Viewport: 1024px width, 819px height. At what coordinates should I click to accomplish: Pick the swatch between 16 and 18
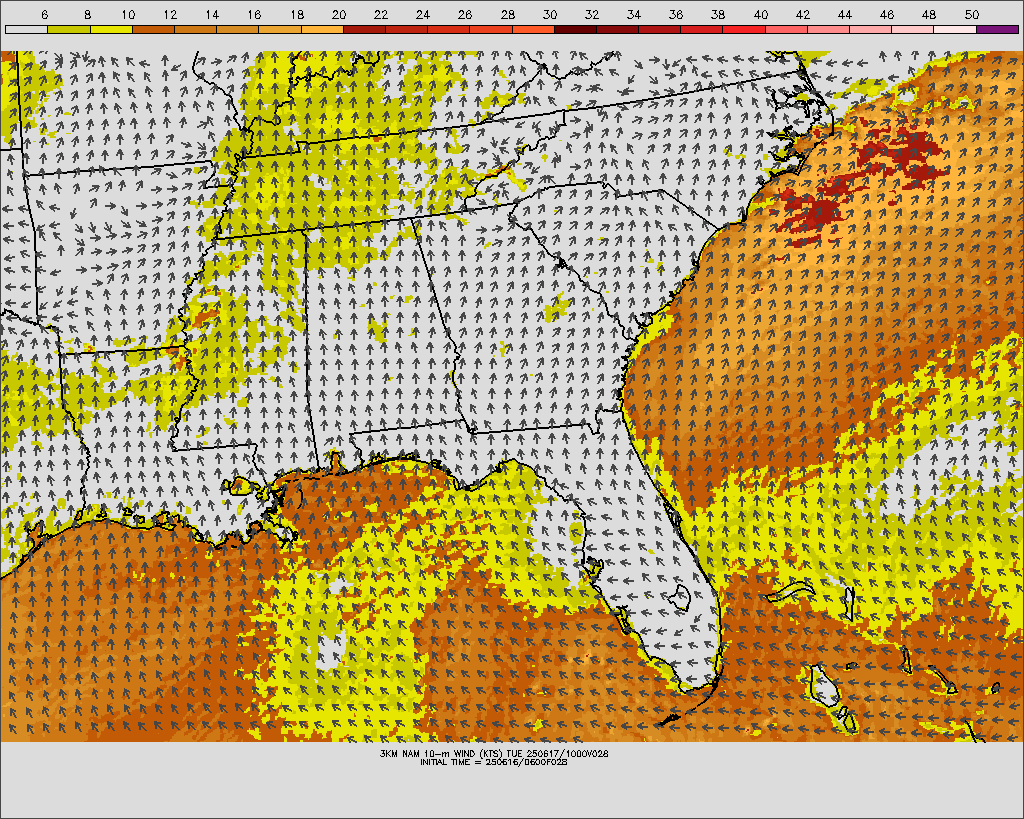tap(280, 29)
